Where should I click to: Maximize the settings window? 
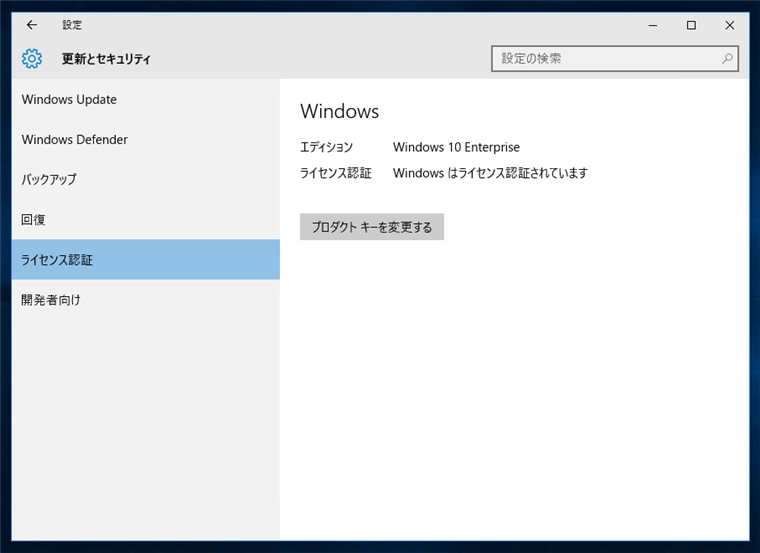691,25
